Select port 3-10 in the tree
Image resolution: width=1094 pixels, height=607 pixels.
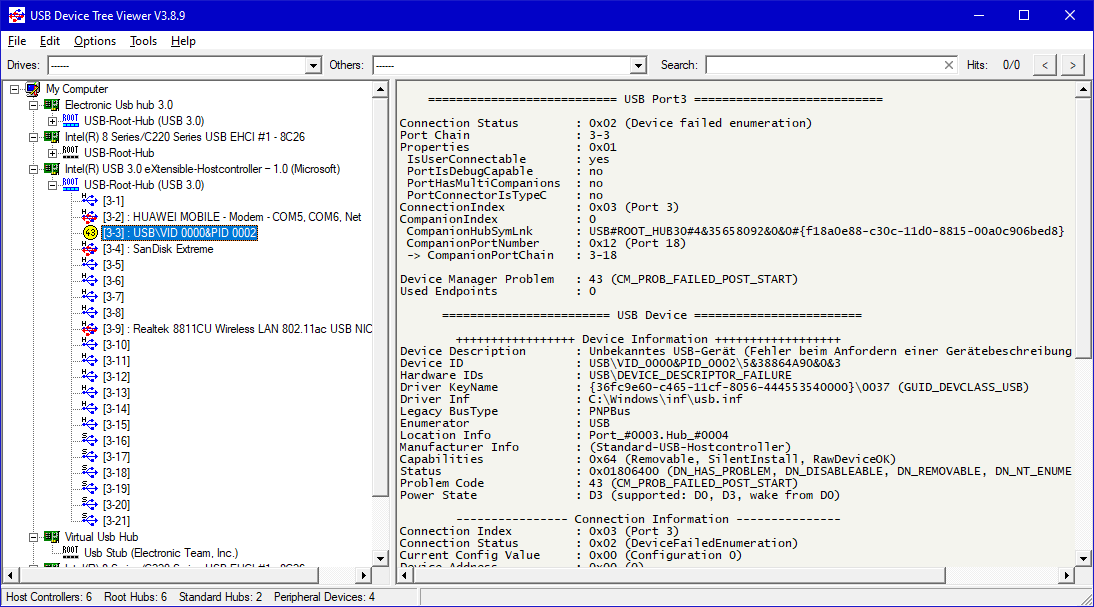(116, 345)
